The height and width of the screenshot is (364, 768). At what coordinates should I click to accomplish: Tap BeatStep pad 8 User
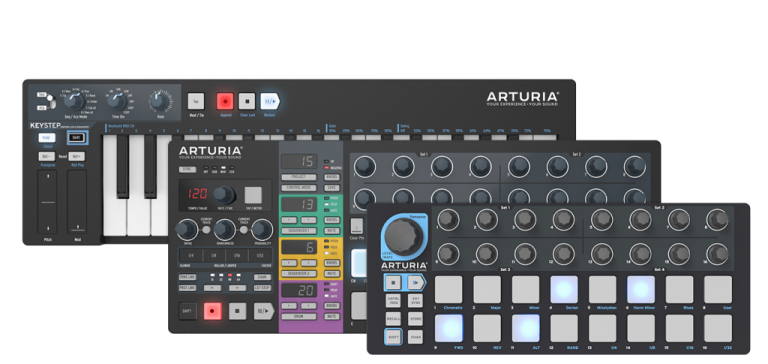[718, 290]
